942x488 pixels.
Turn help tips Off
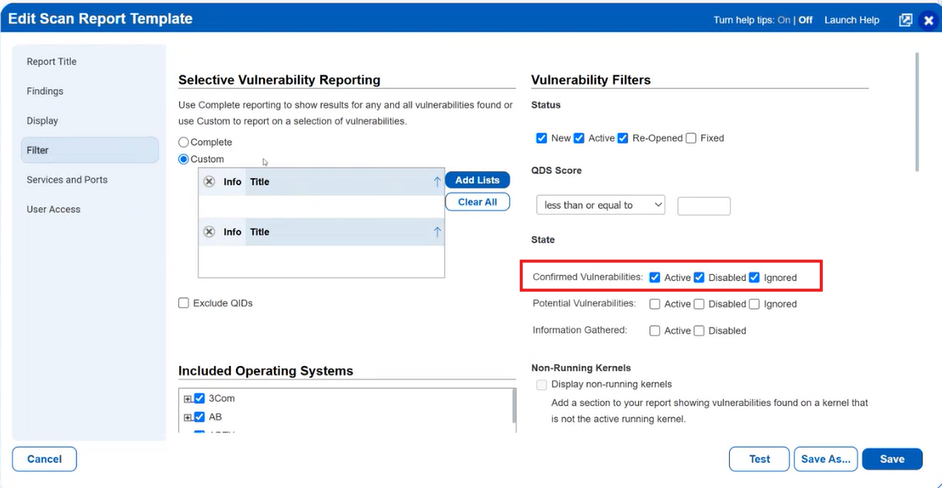coord(805,20)
